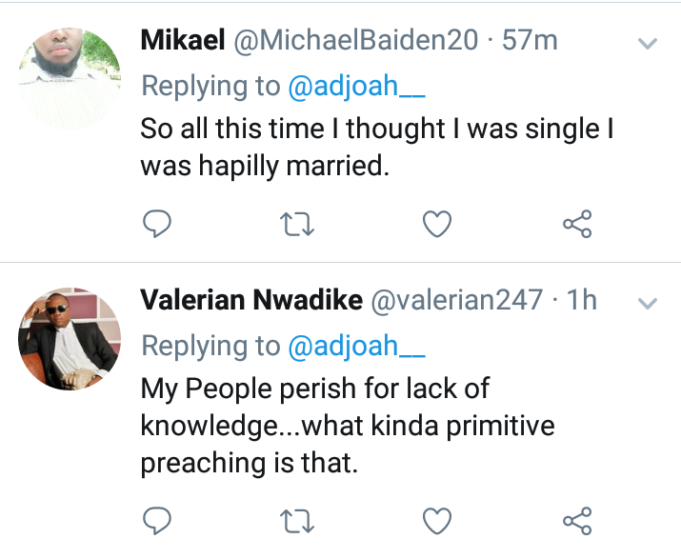The width and height of the screenshot is (681, 559).
Task: Retweet Mikael's tweet
Action: (x=296, y=226)
